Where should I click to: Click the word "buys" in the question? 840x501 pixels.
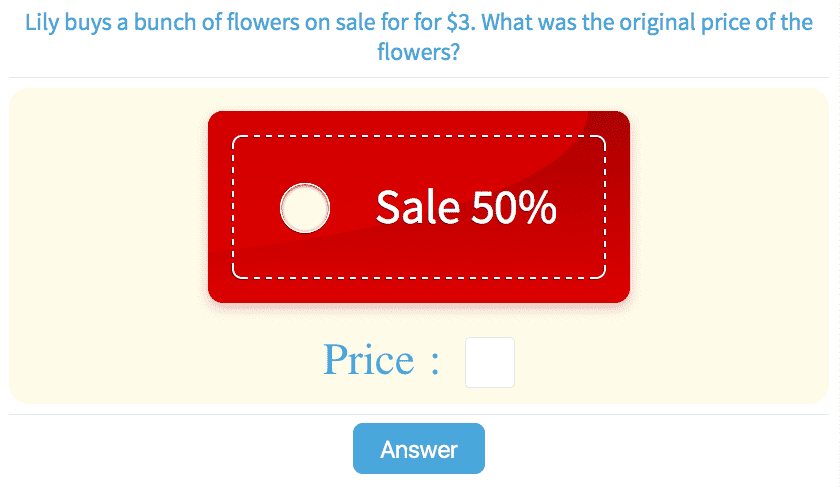pyautogui.click(x=95, y=22)
